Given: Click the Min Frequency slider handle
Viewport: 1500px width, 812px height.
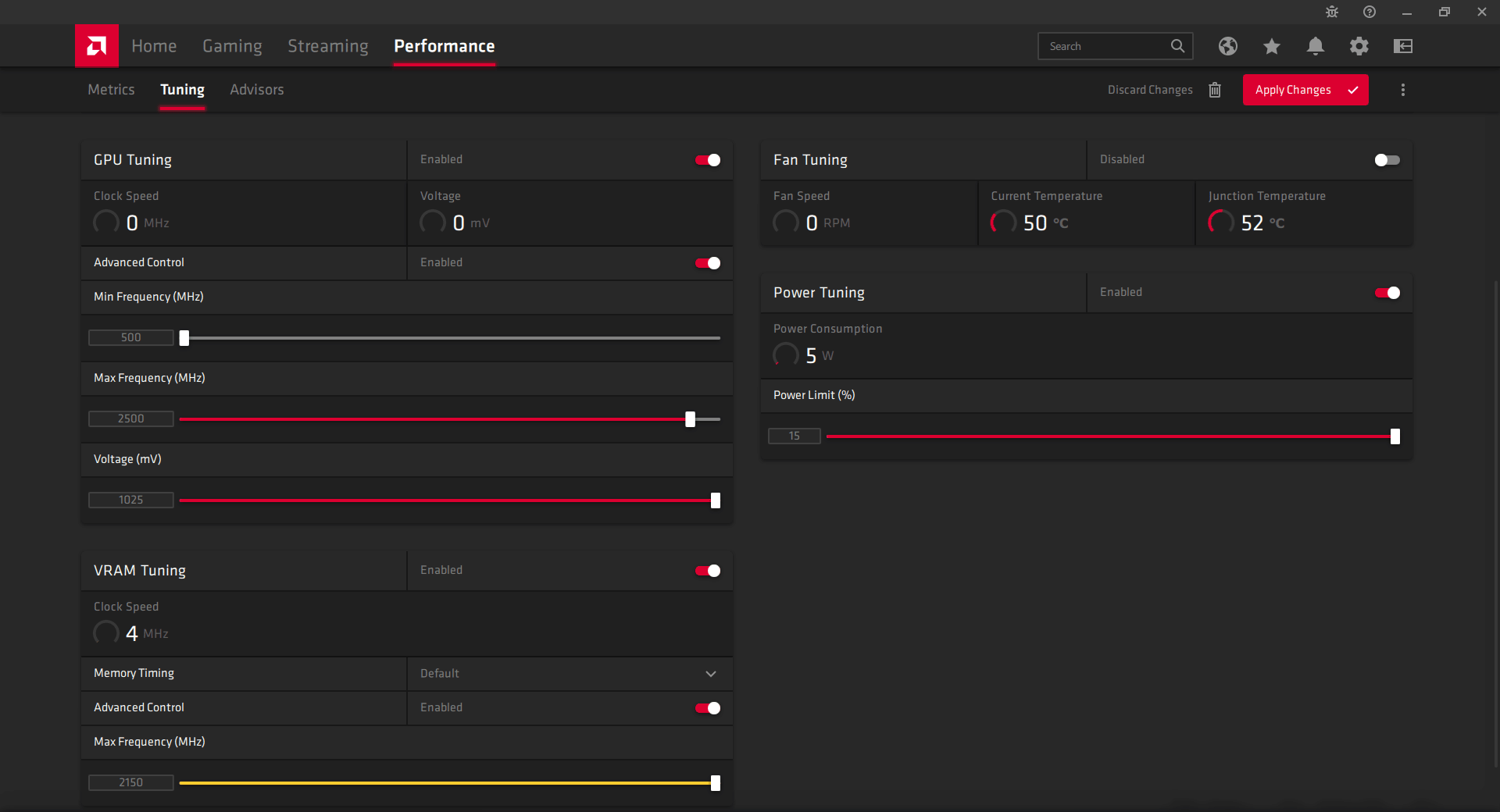Looking at the screenshot, I should point(184,338).
